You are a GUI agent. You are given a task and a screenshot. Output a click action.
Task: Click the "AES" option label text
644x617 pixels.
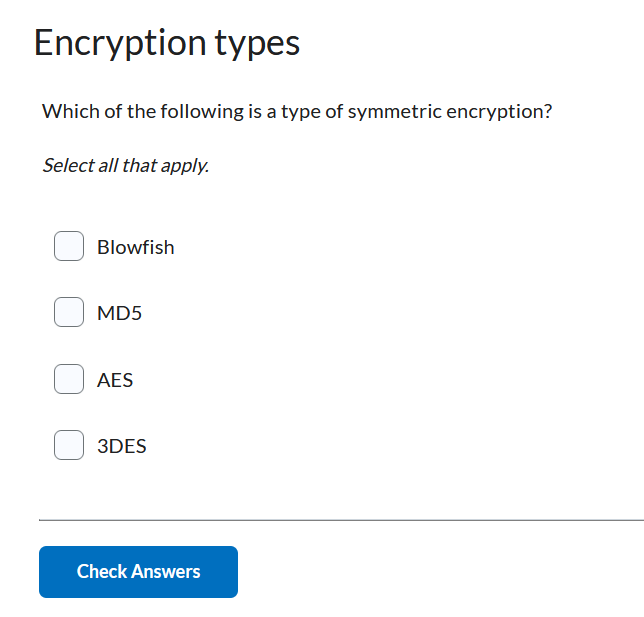[x=115, y=380]
